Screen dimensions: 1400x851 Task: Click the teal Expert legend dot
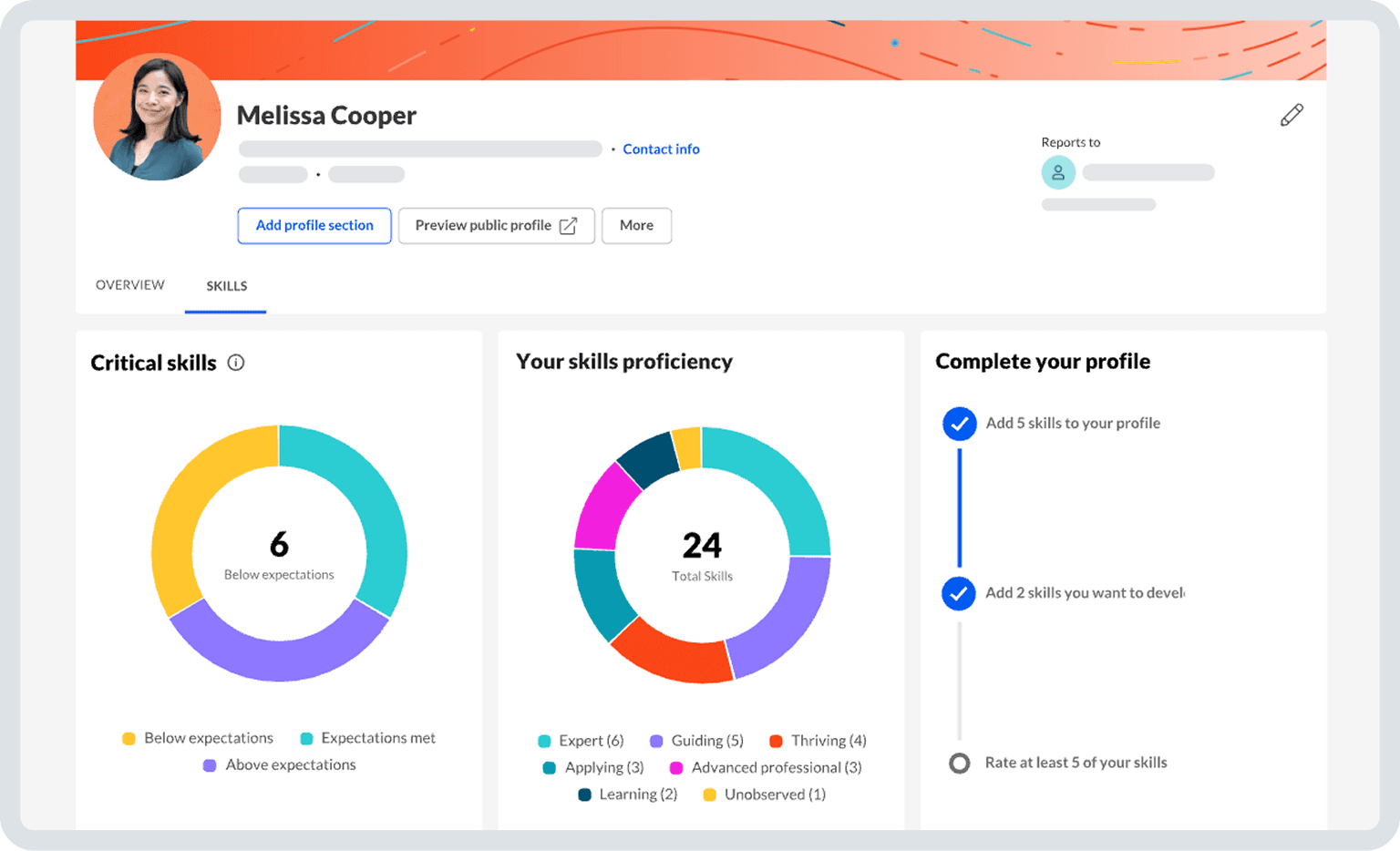[x=545, y=741]
